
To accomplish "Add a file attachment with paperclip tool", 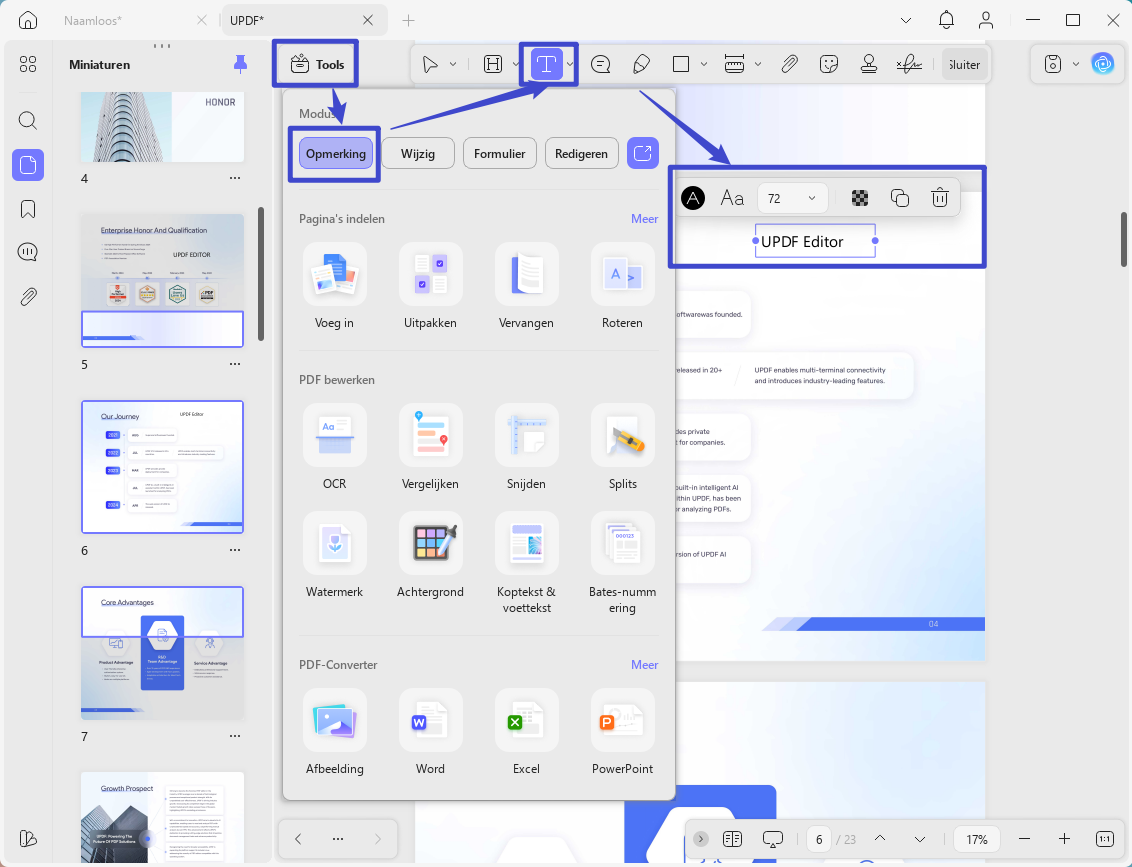I will click(x=790, y=64).
